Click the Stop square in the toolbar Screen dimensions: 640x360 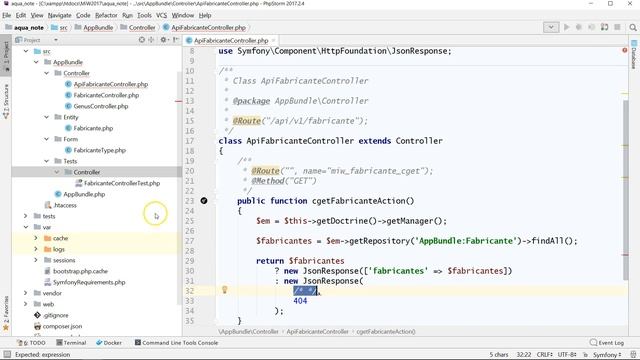(618, 27)
